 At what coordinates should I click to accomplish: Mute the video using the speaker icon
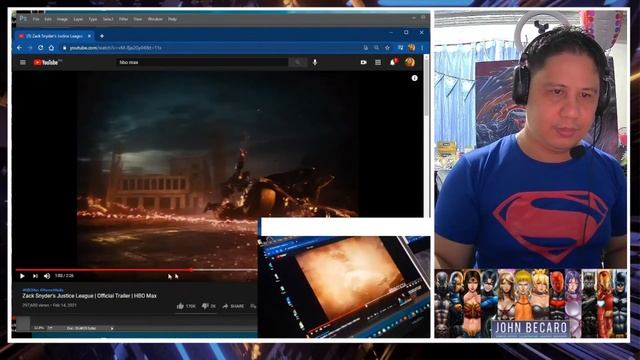click(x=47, y=276)
